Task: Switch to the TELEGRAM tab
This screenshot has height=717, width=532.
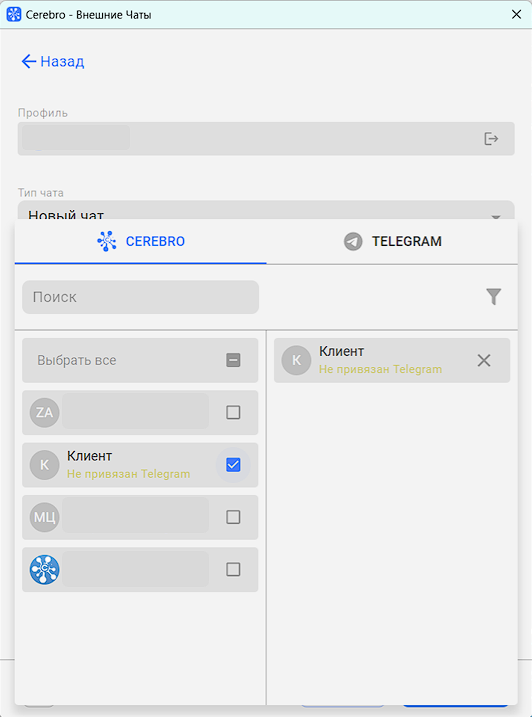Action: tap(392, 241)
